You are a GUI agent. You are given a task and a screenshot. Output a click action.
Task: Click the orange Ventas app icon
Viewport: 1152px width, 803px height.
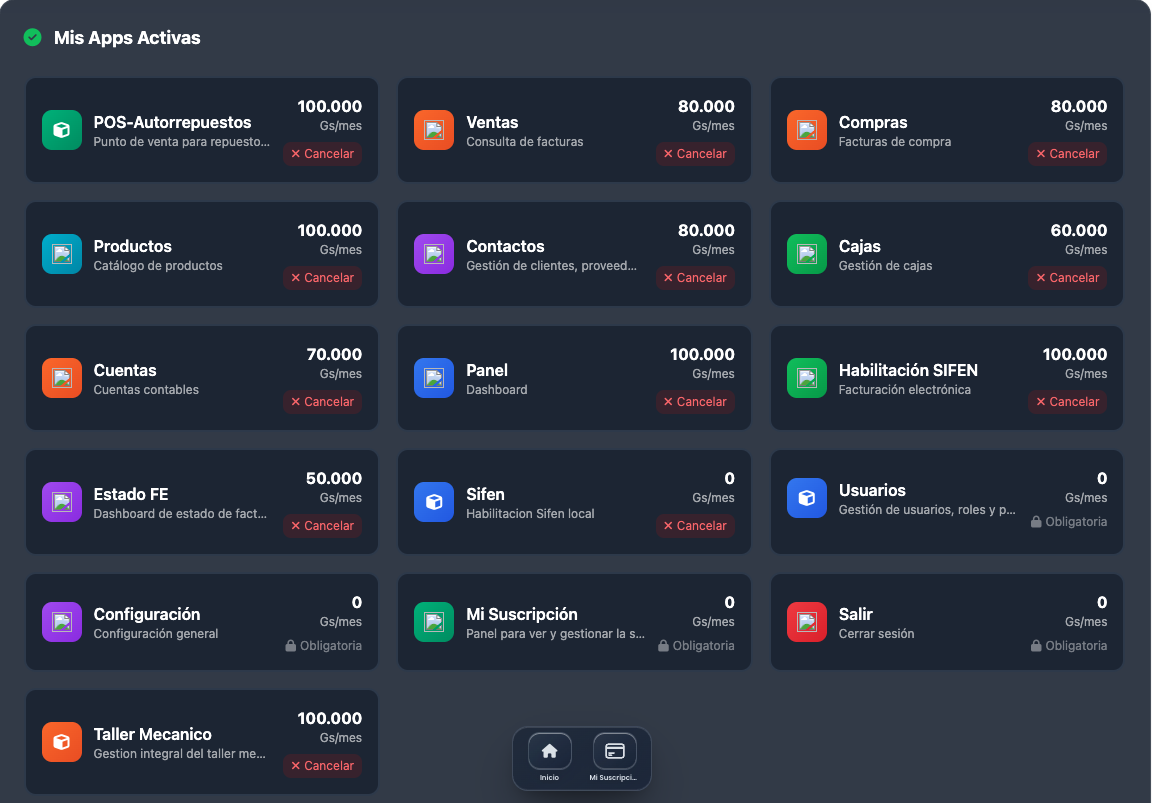pyautogui.click(x=434, y=130)
